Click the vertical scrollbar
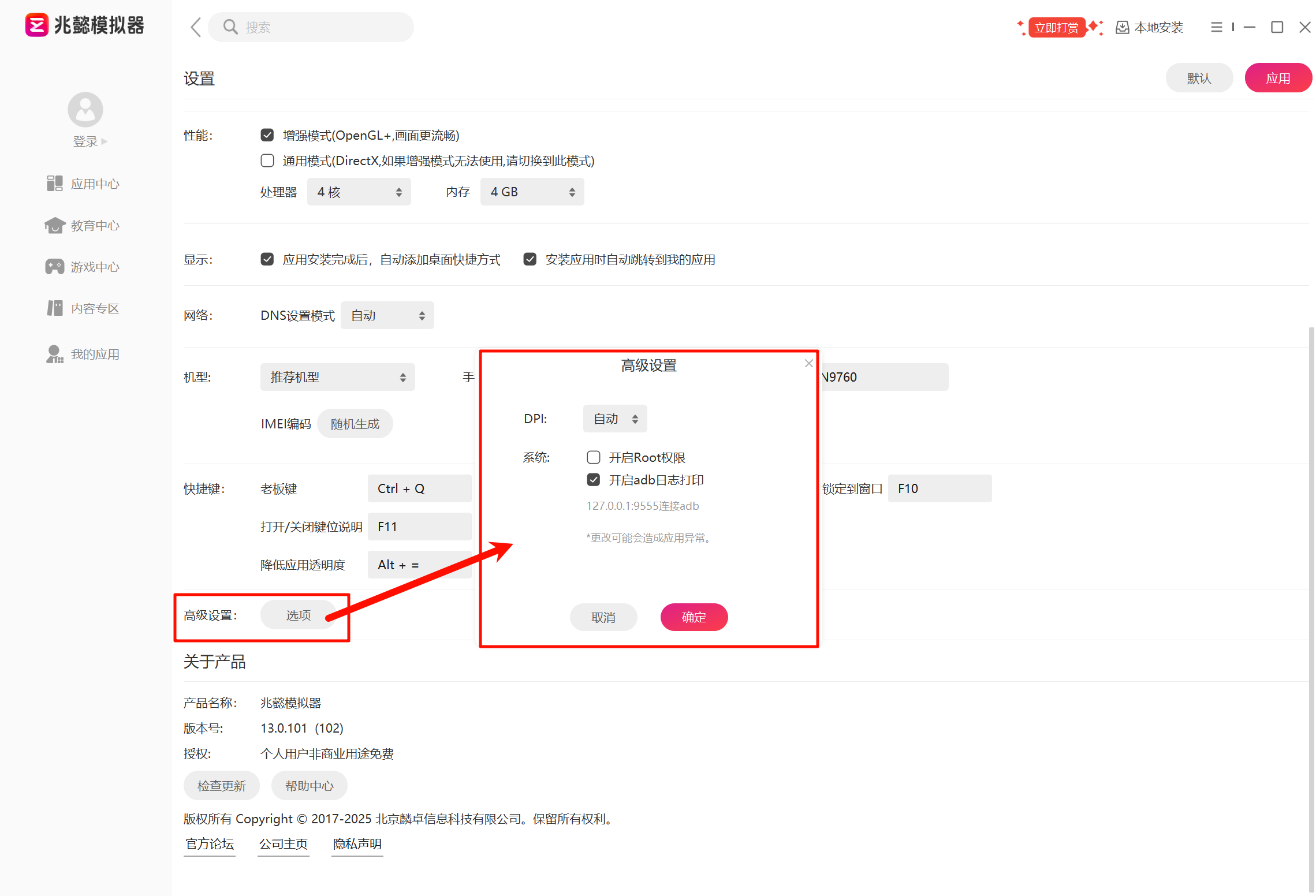The image size is (1316, 896). 1311,609
